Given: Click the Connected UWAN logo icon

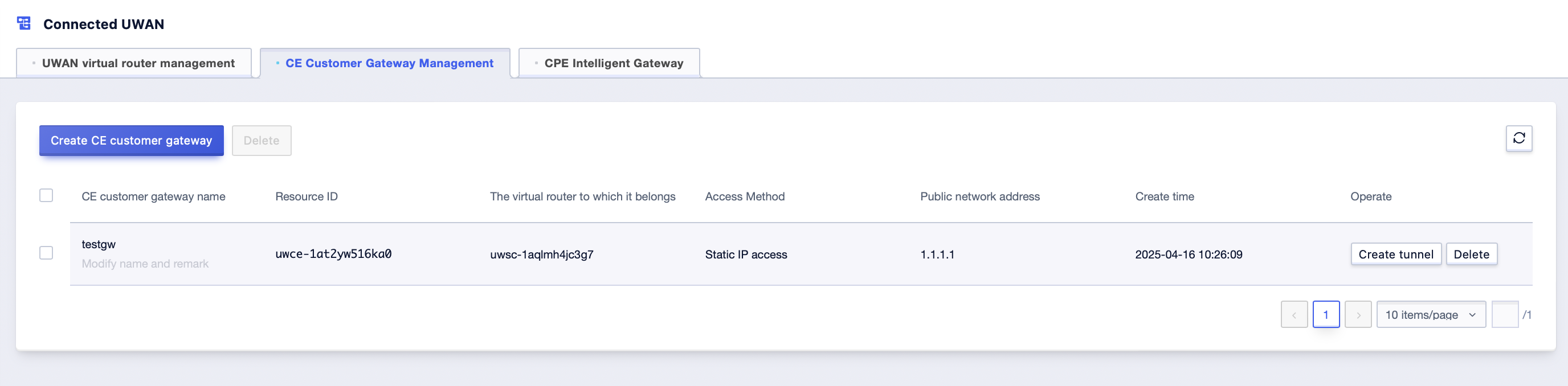Looking at the screenshot, I should [24, 24].
